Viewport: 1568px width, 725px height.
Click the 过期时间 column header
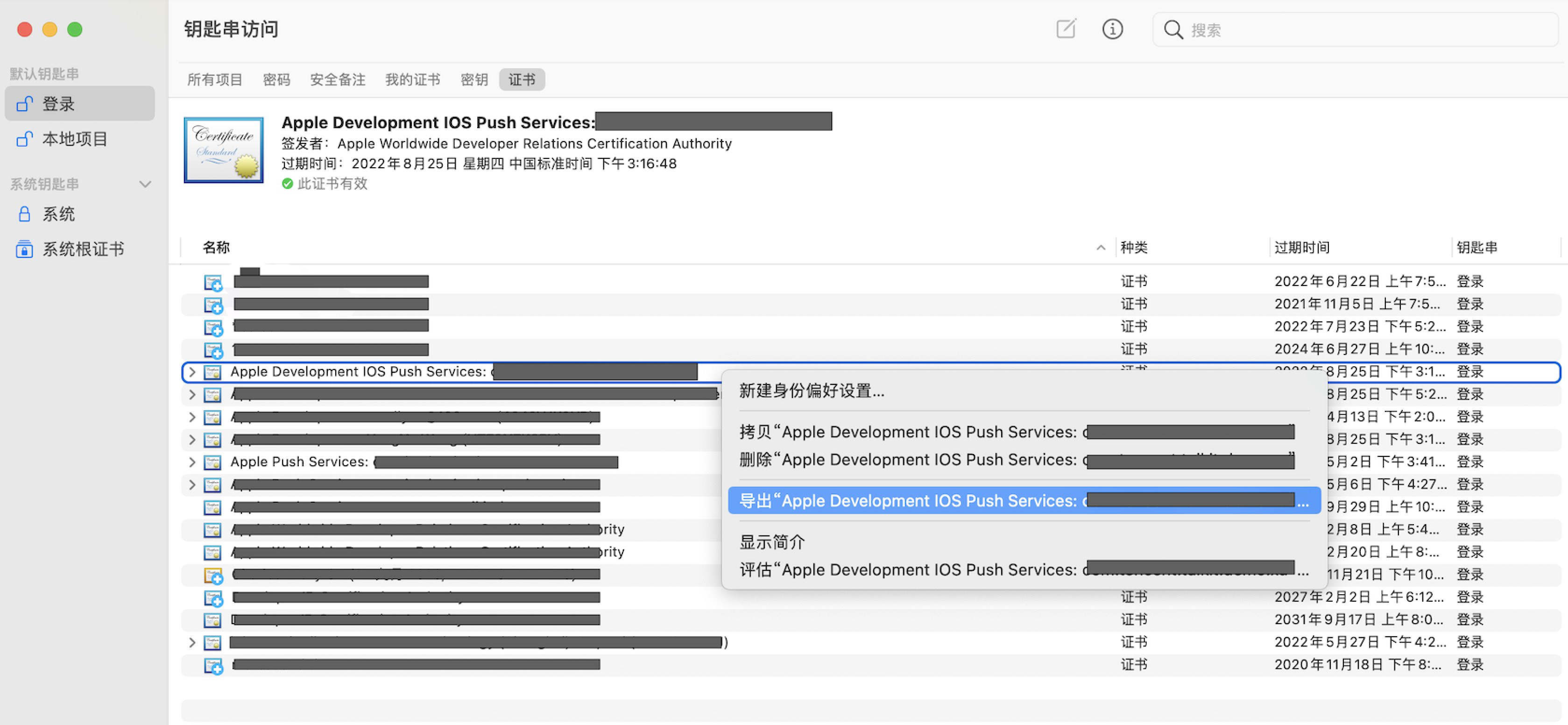(1301, 247)
